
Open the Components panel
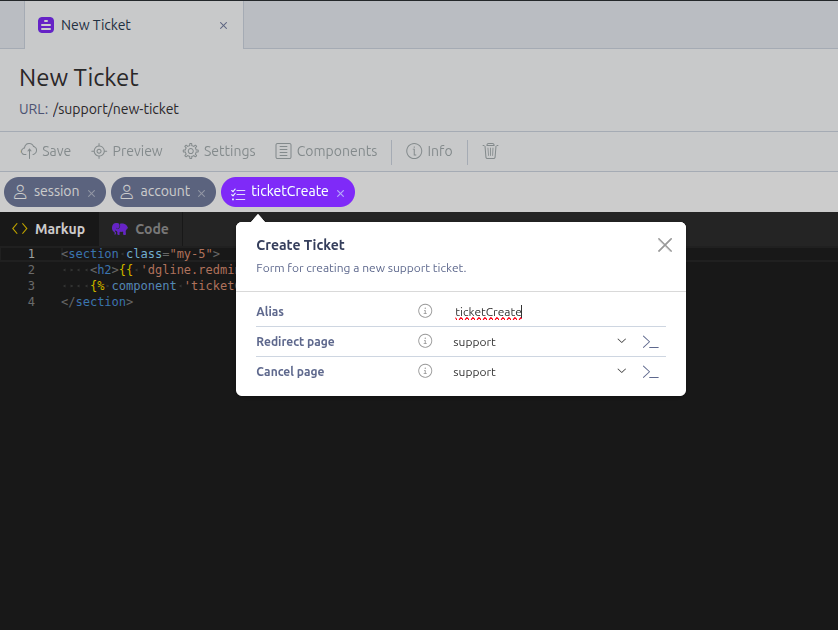(326, 151)
